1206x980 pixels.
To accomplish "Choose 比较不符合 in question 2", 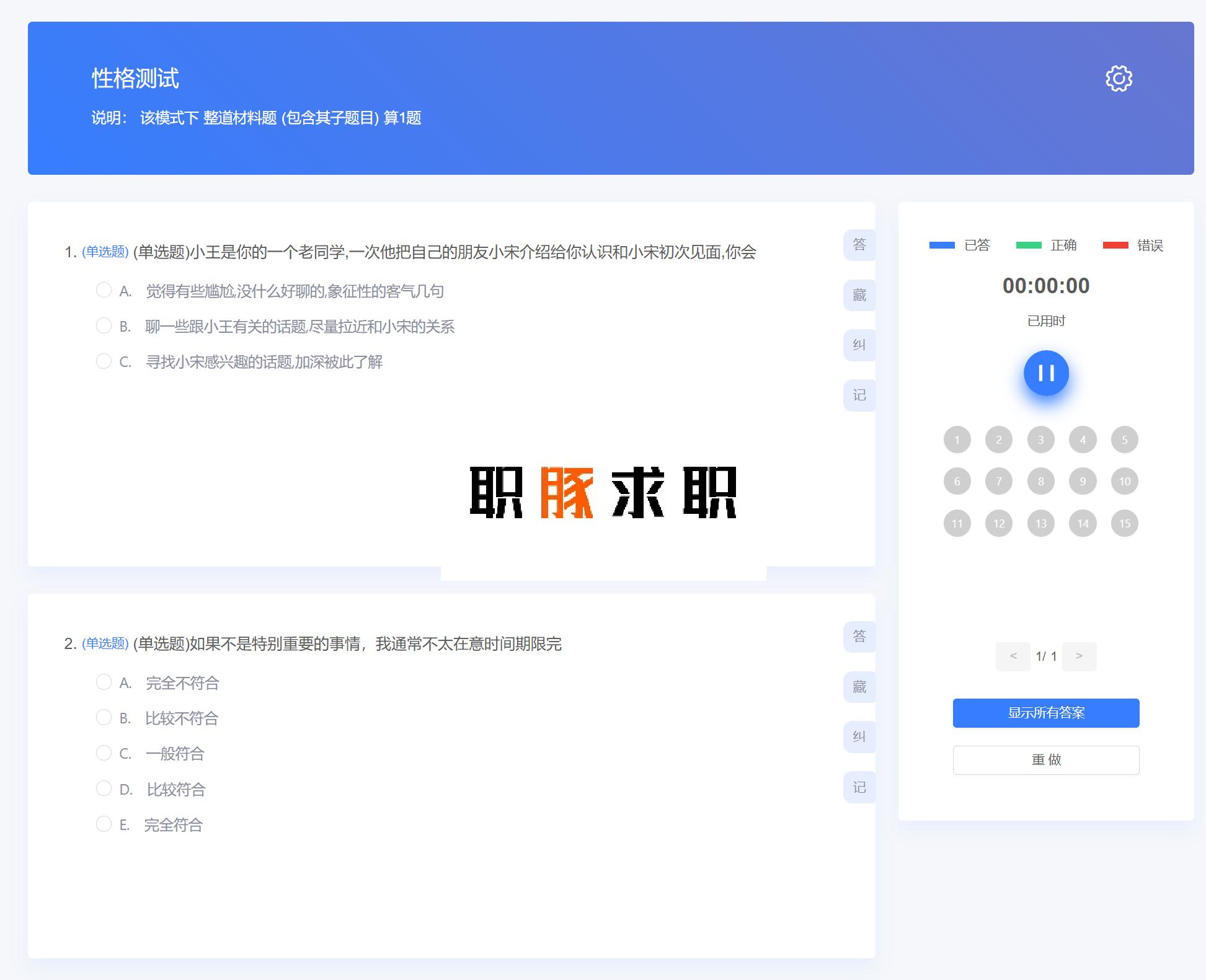I will tap(104, 717).
